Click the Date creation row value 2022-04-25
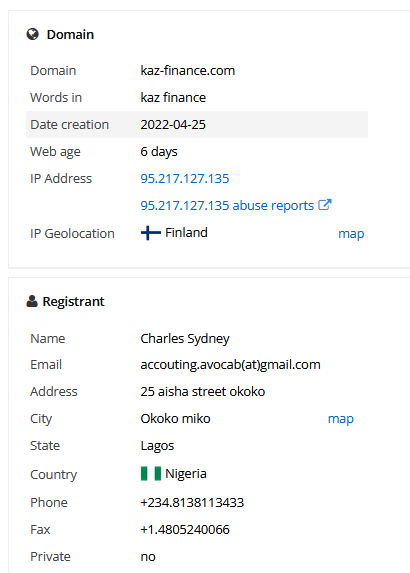 173,125
